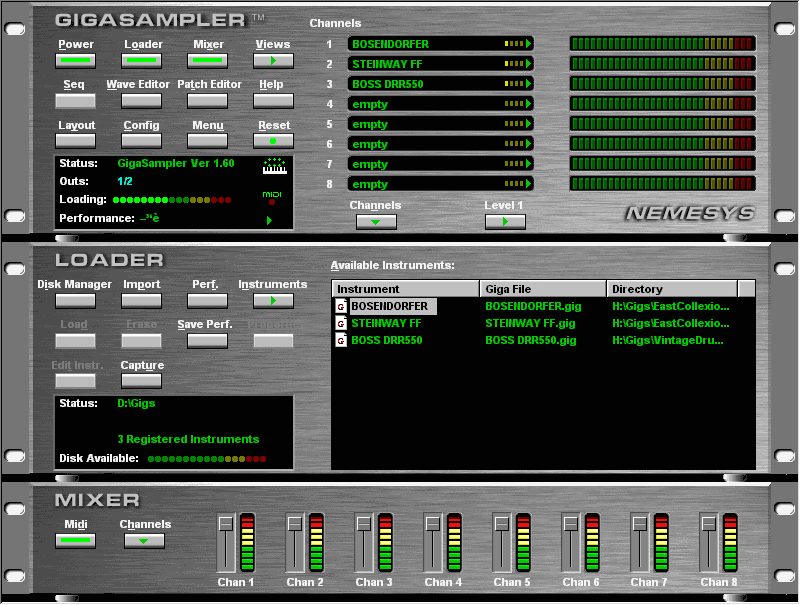Sort by the Directory column header
Screen dimensions: 800x605
pyautogui.click(x=672, y=289)
